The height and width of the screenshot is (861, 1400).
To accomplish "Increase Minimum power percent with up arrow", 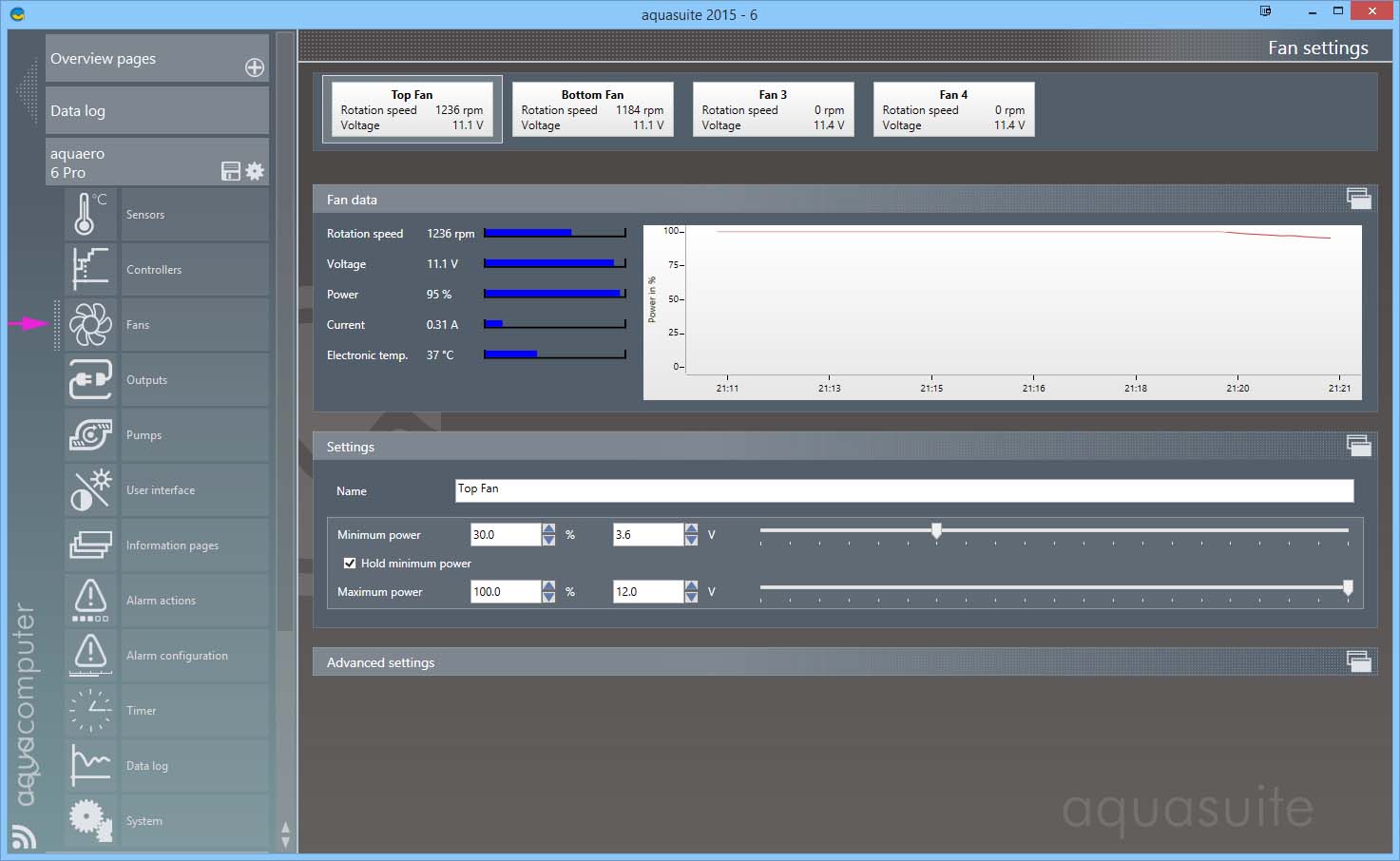I will (548, 529).
